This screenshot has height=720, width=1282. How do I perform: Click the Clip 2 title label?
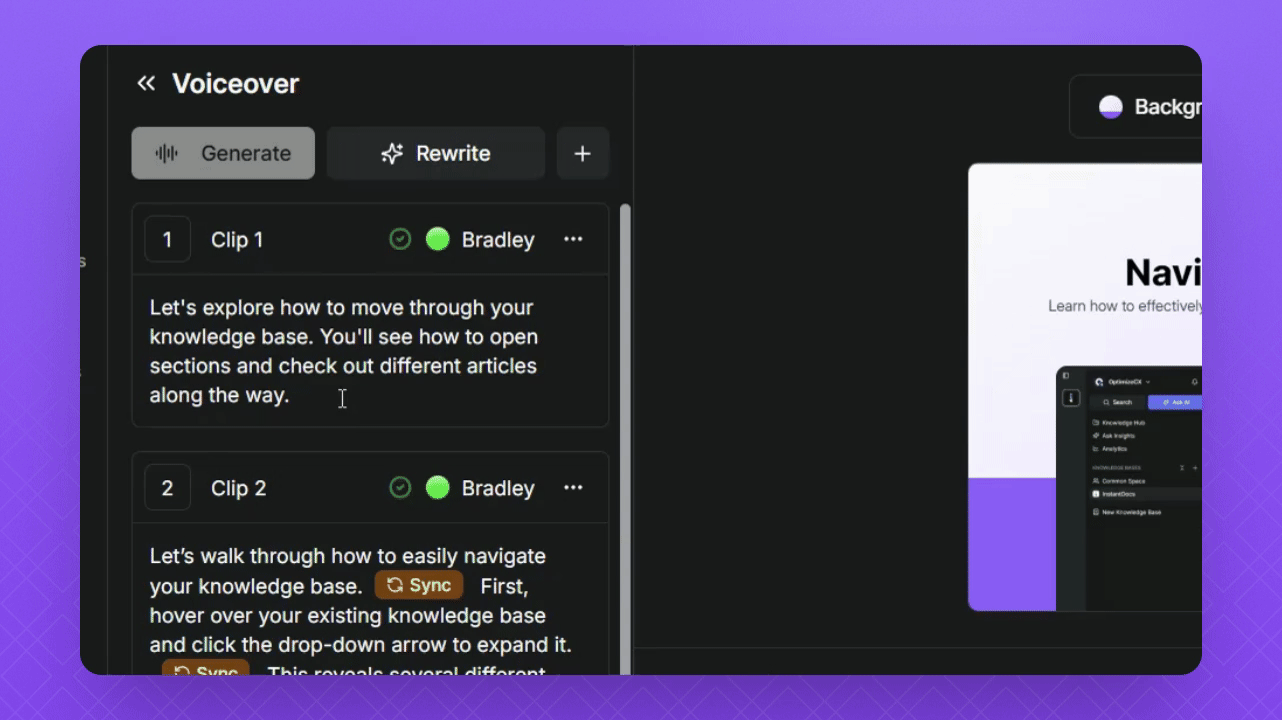tap(239, 488)
